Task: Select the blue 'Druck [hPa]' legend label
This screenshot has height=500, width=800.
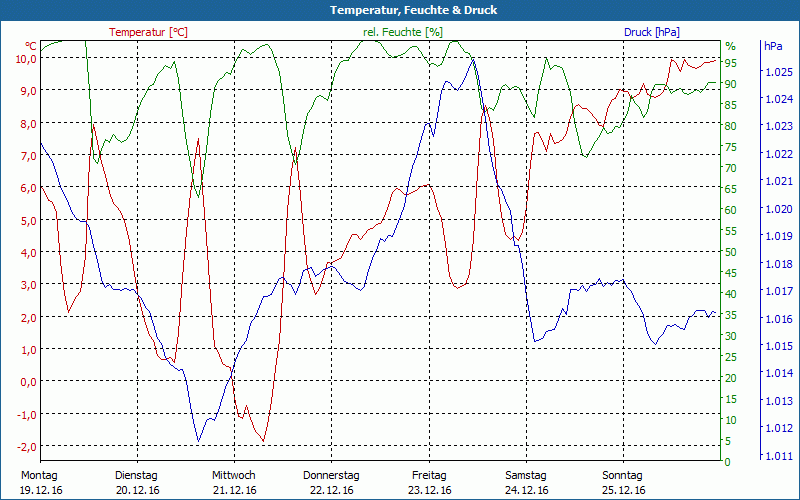Action: (652, 32)
